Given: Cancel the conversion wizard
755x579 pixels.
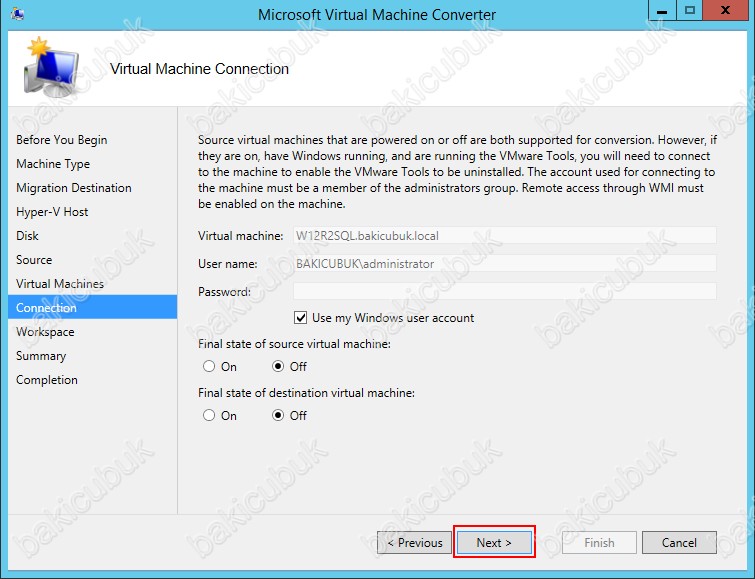Looking at the screenshot, I should [x=679, y=543].
